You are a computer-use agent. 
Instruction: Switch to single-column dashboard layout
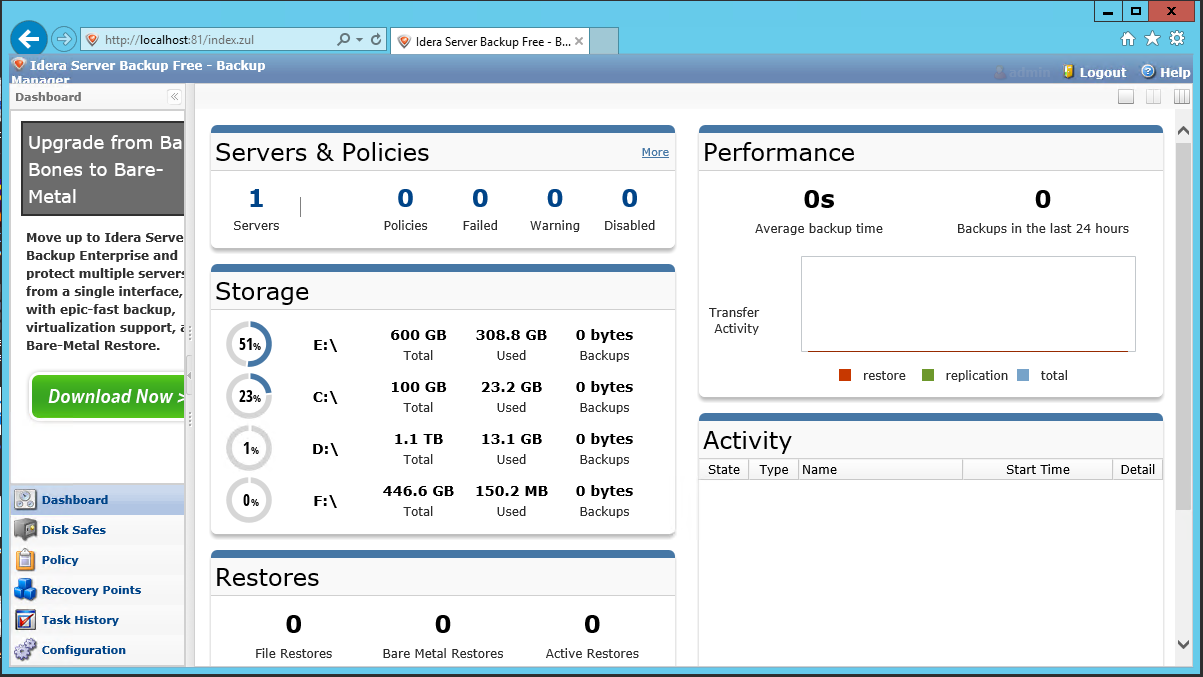(1126, 97)
